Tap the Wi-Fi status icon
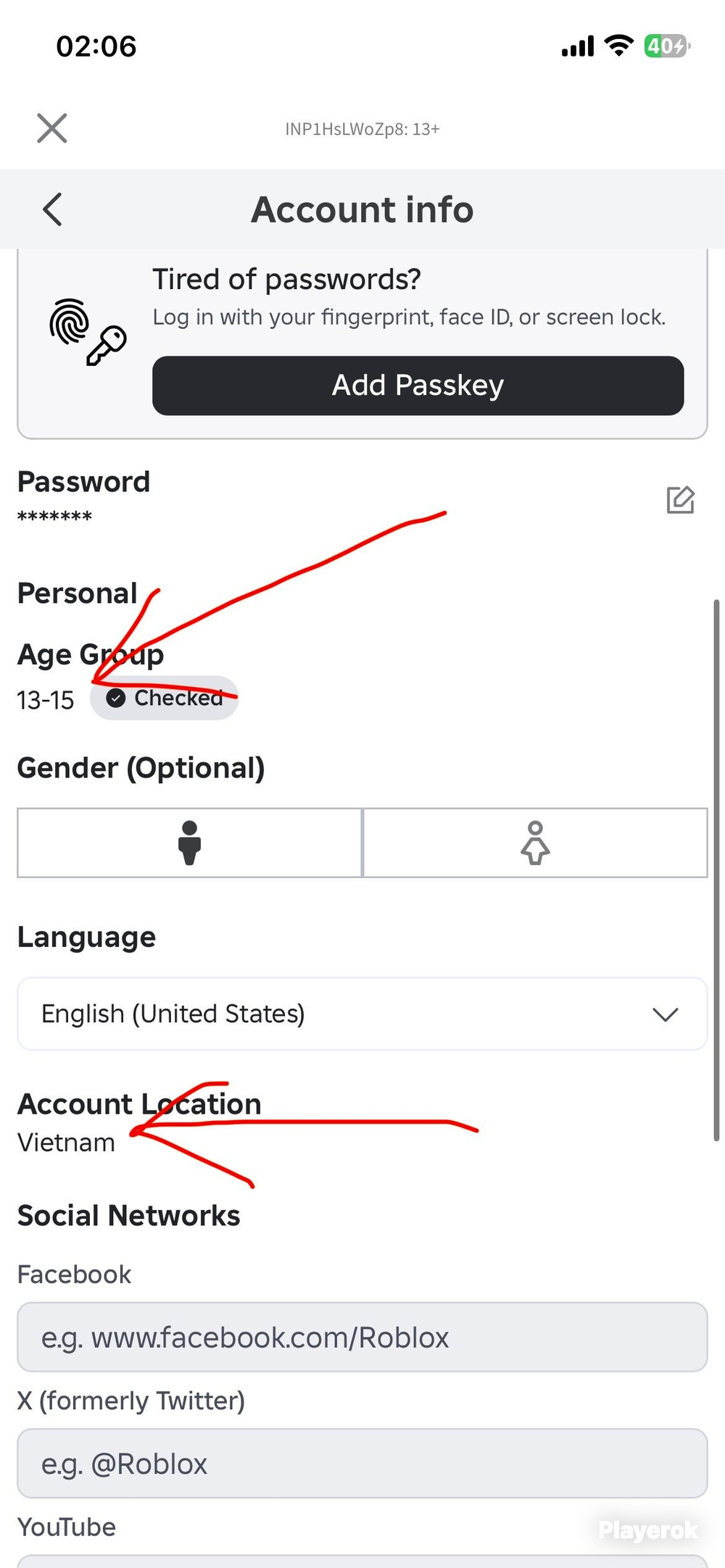Image resolution: width=725 pixels, height=1568 pixels. (619, 46)
